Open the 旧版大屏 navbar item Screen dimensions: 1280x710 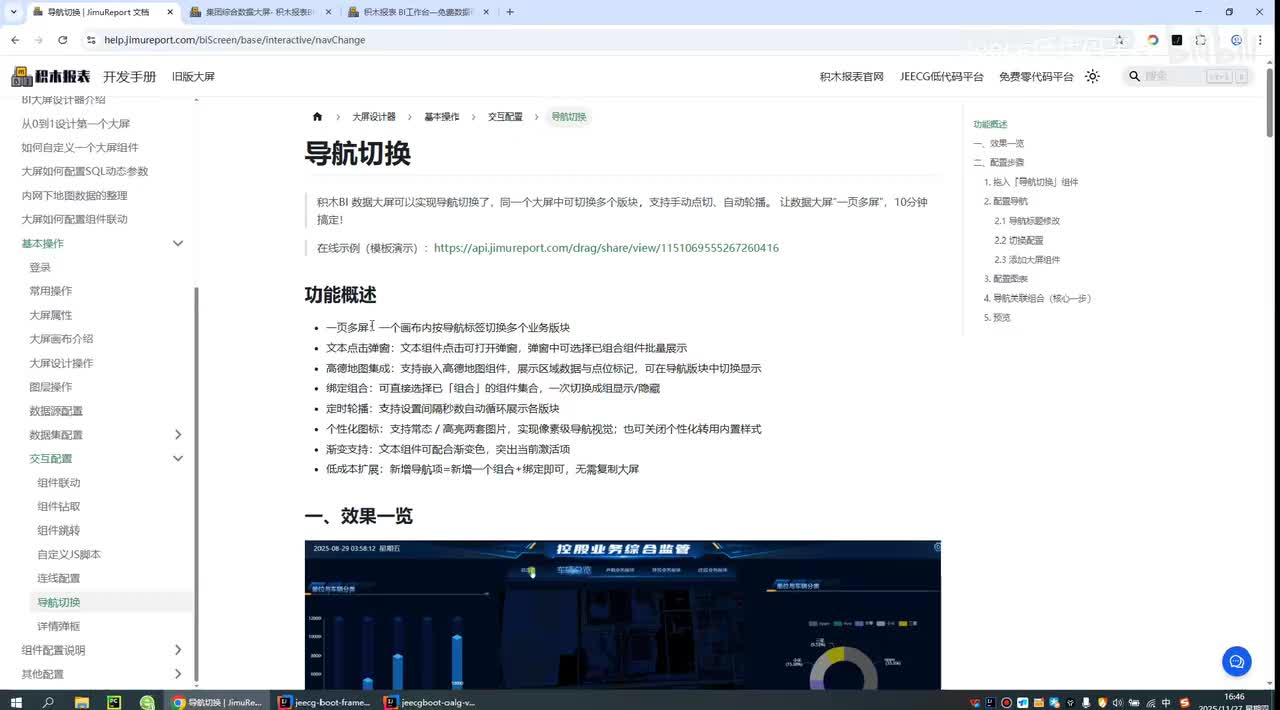(x=193, y=76)
